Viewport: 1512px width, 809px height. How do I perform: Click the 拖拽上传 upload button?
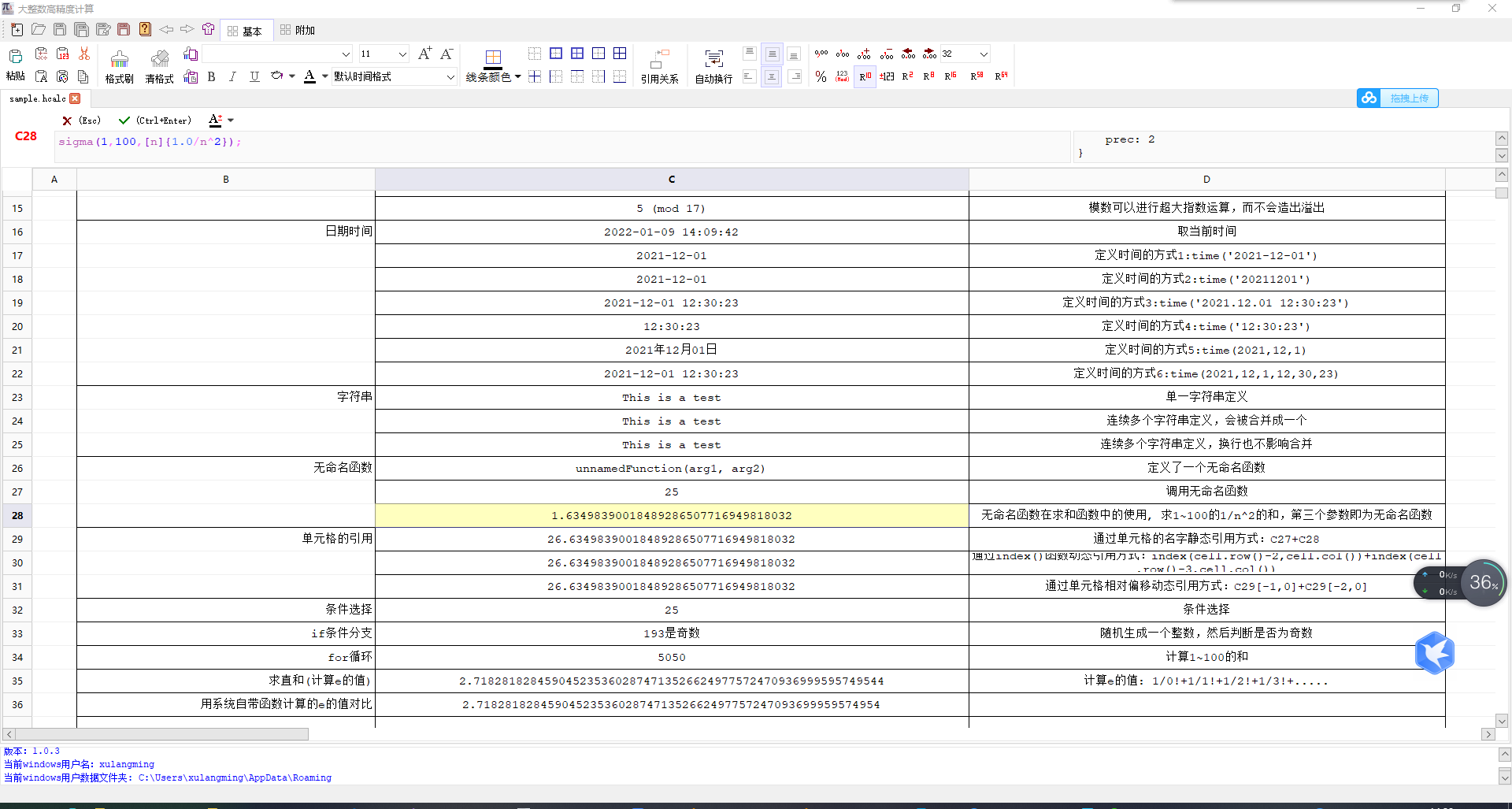1398,98
